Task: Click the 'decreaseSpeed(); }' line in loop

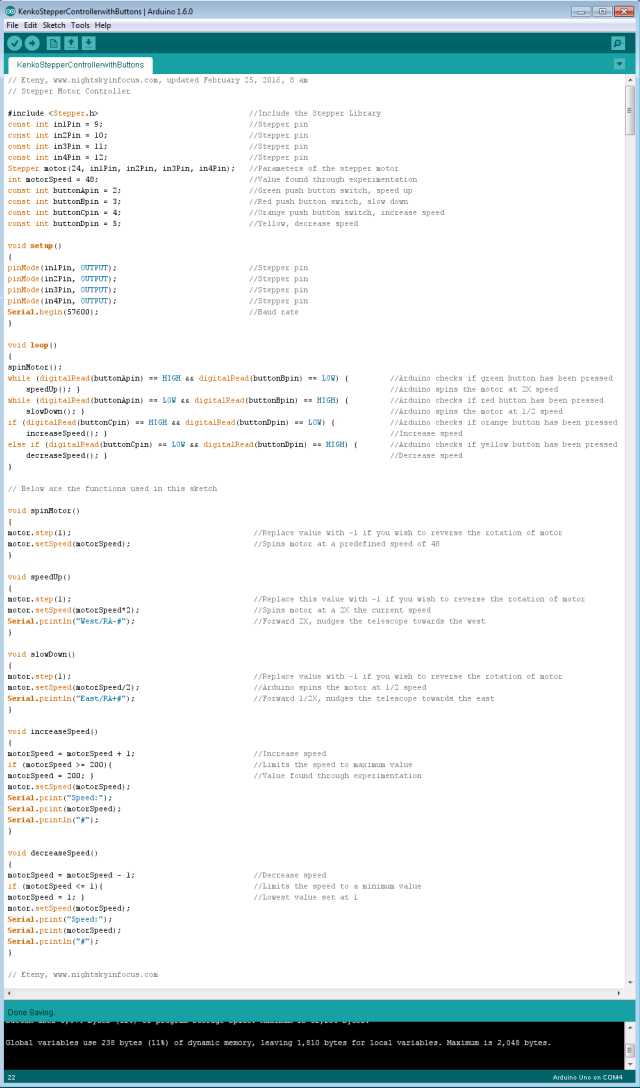Action: pyautogui.click(x=67, y=455)
